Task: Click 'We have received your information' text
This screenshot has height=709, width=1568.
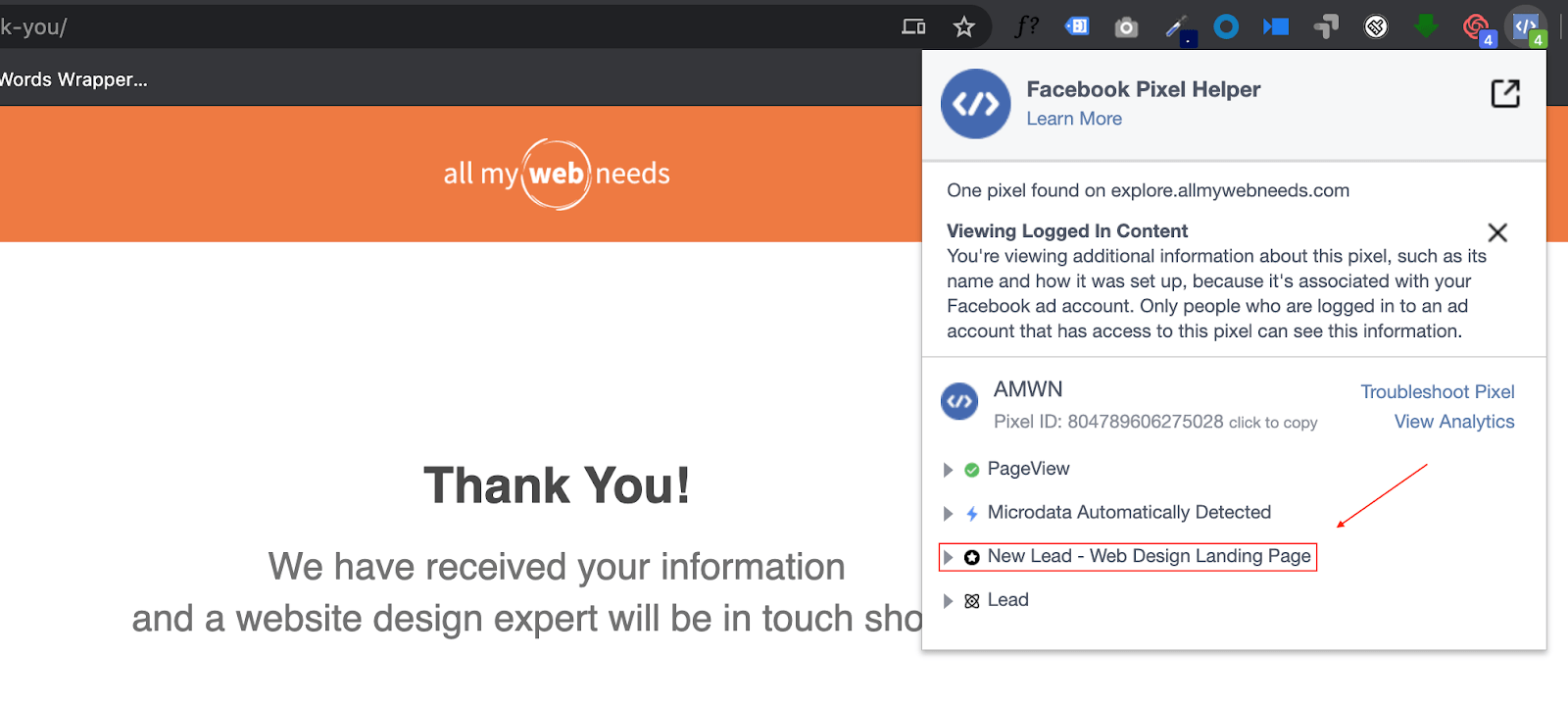Action: tap(557, 567)
